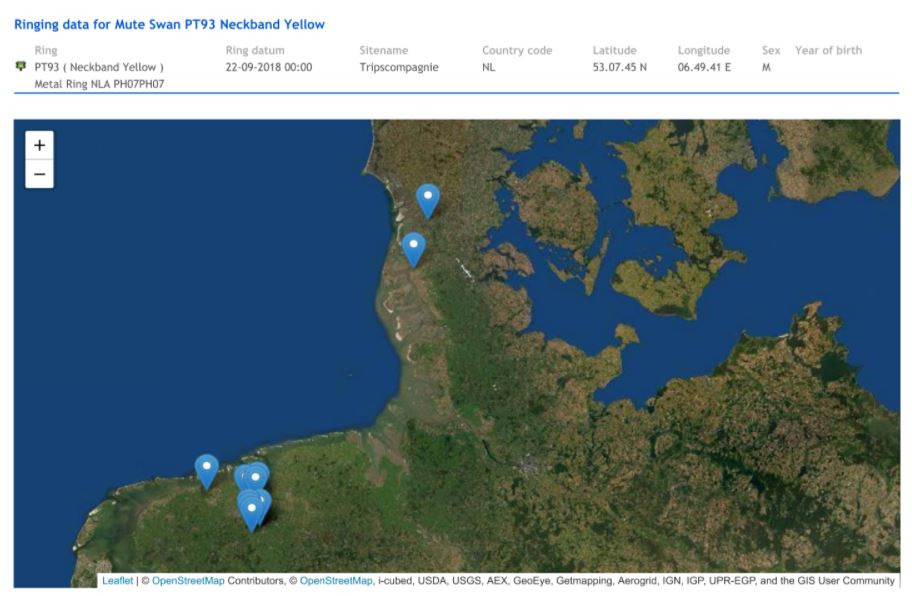Click the 'PT93 ( Neckband Yellow )' ring text
Viewport: 912px width, 596px height.
(99, 67)
